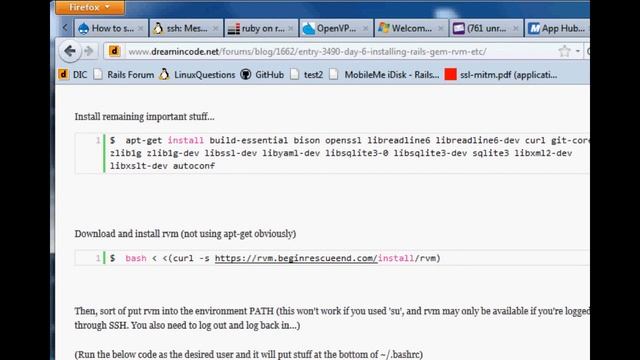This screenshot has width=640, height=360.
Task: Switch to the "Welcom..." tab
Action: (x=412, y=28)
